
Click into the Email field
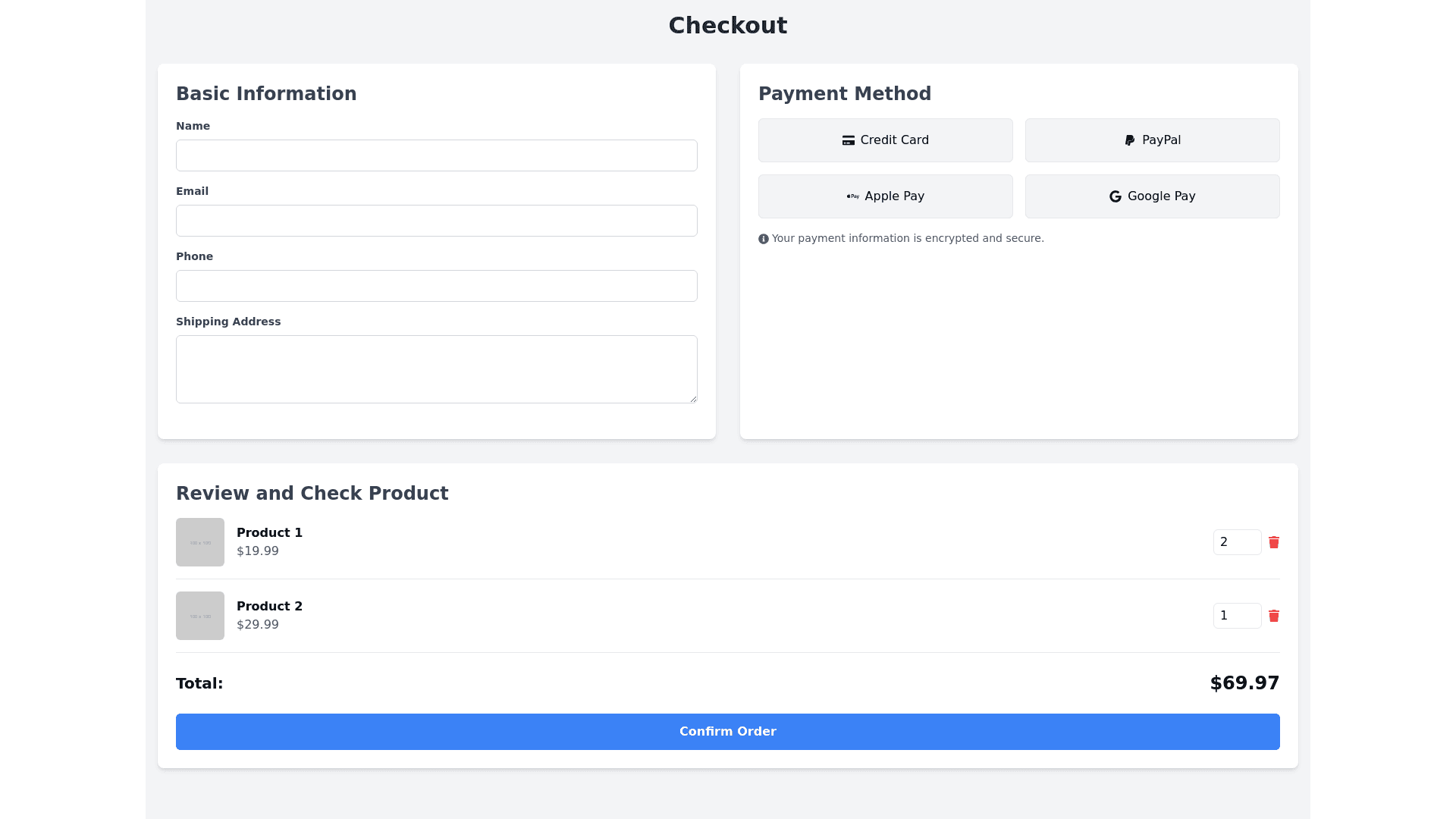436,221
